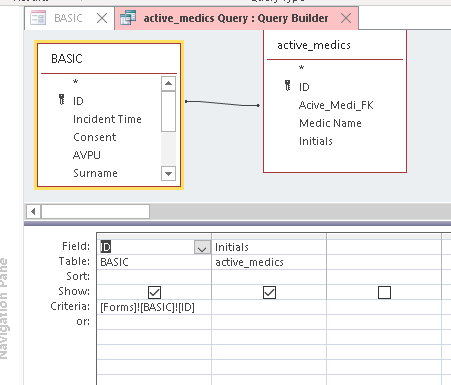Expand the Navigation Pane
This screenshot has width=451, height=385.
(4, 308)
